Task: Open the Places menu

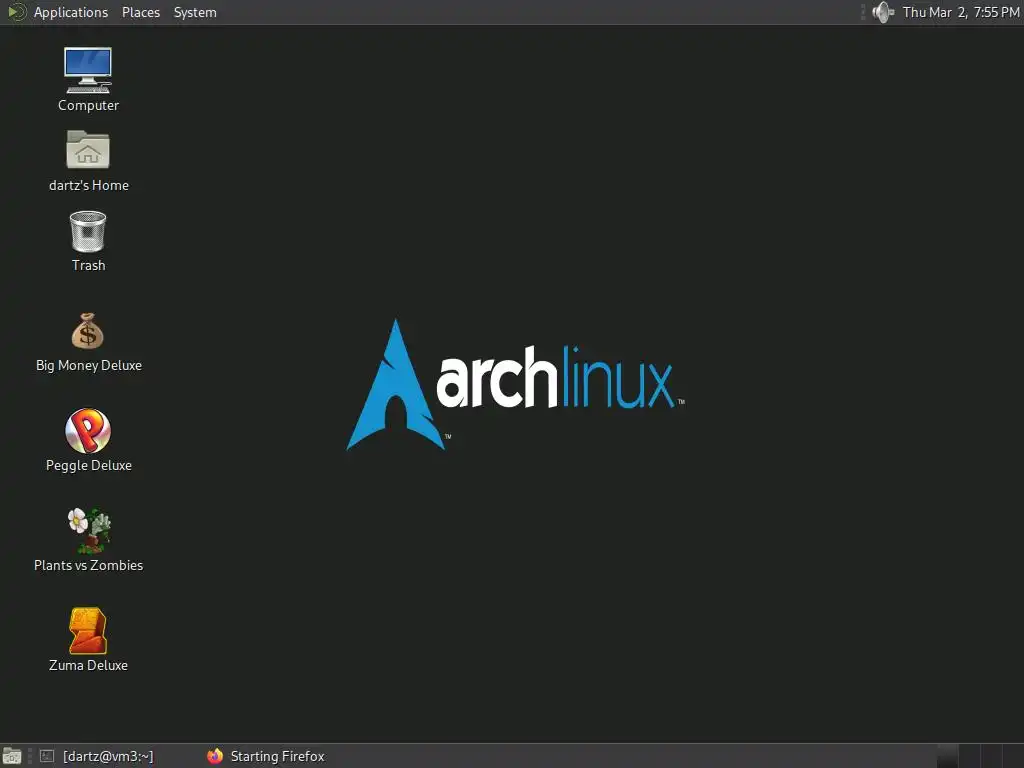Action: 141,12
